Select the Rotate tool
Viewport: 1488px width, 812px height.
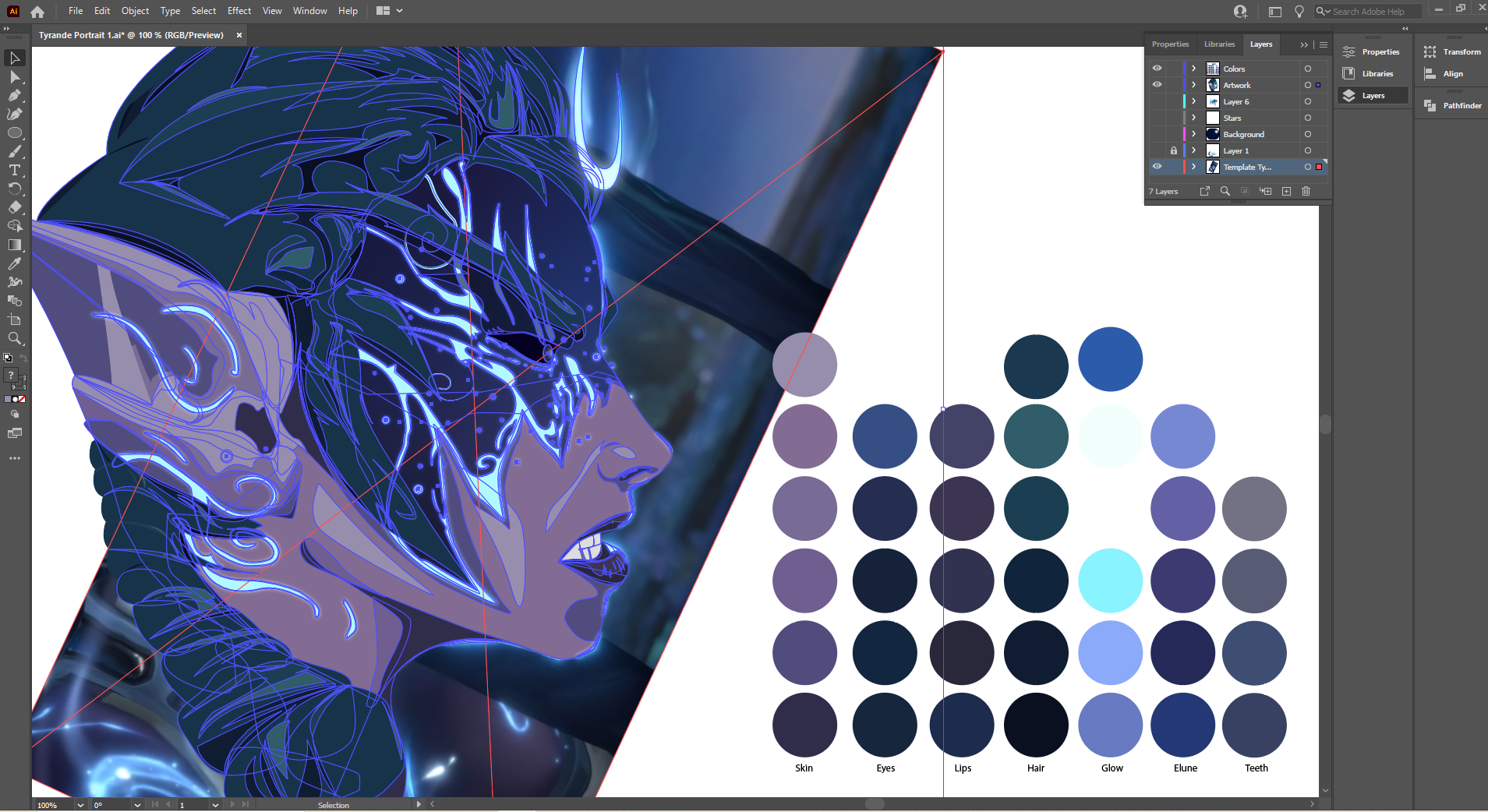pyautogui.click(x=15, y=189)
